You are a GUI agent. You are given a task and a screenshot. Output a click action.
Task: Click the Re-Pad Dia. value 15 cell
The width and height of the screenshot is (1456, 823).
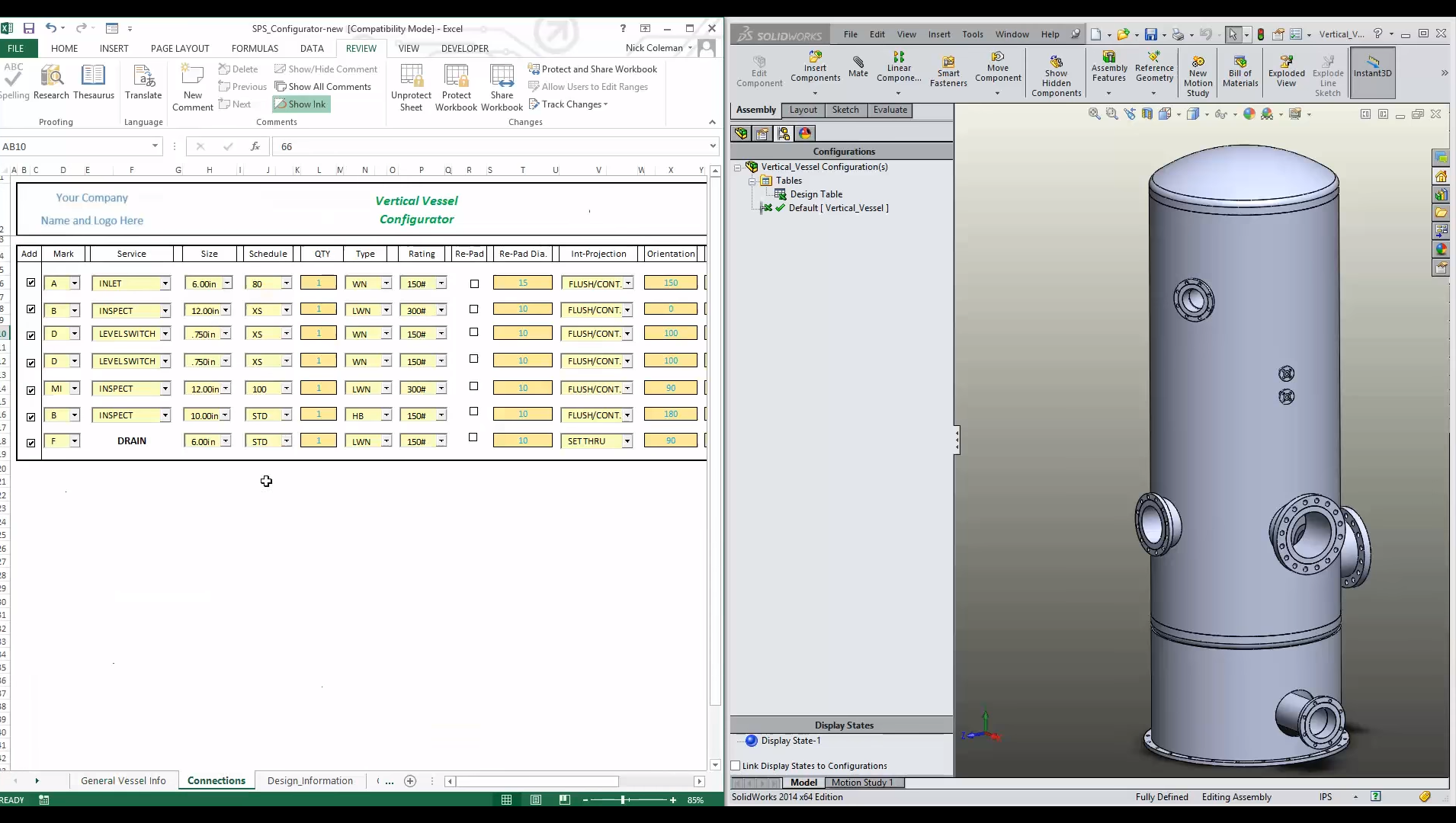click(x=523, y=283)
